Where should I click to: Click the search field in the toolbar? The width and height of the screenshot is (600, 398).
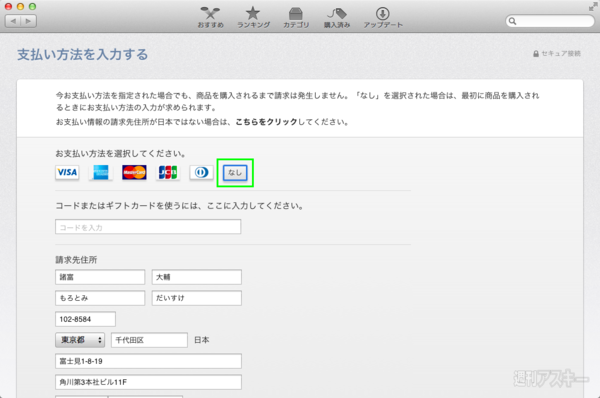pyautogui.click(x=550, y=21)
